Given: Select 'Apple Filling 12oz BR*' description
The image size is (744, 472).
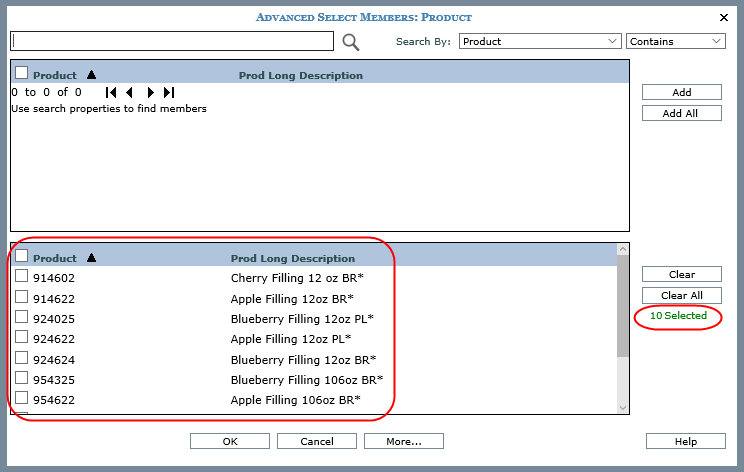Looking at the screenshot, I should tap(292, 299).
